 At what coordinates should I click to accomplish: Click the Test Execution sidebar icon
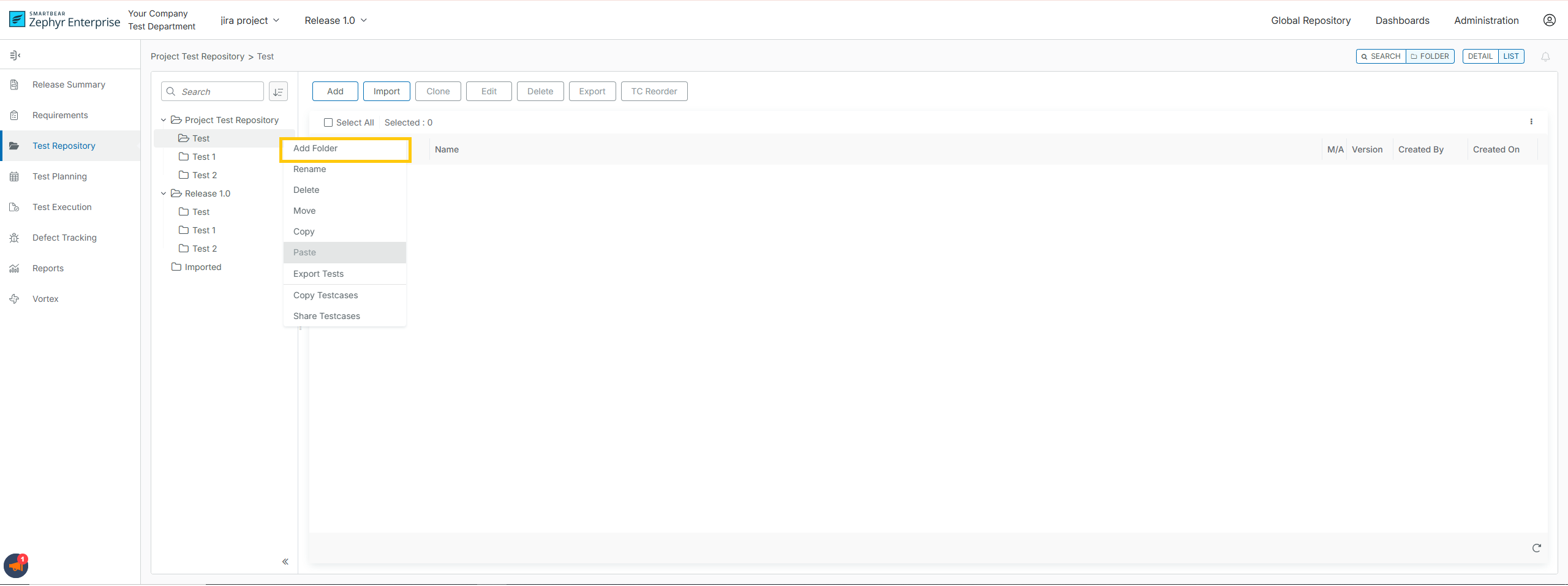14,206
